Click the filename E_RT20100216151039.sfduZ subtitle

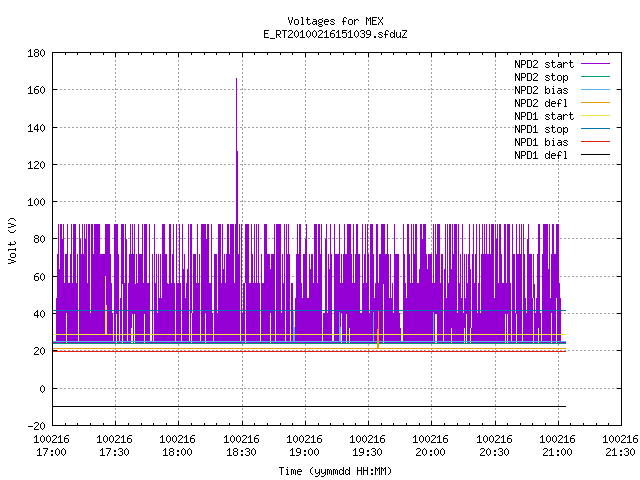(335, 34)
